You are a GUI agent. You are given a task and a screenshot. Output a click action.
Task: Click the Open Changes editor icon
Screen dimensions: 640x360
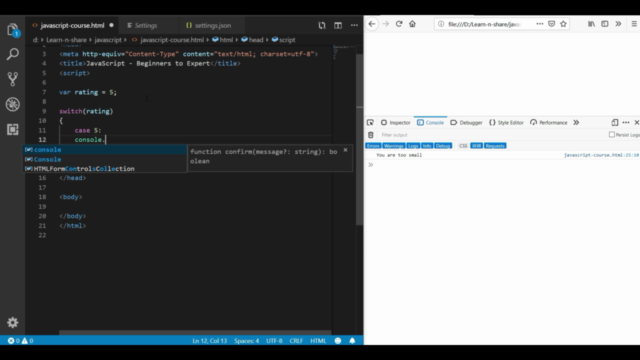[x=322, y=25]
